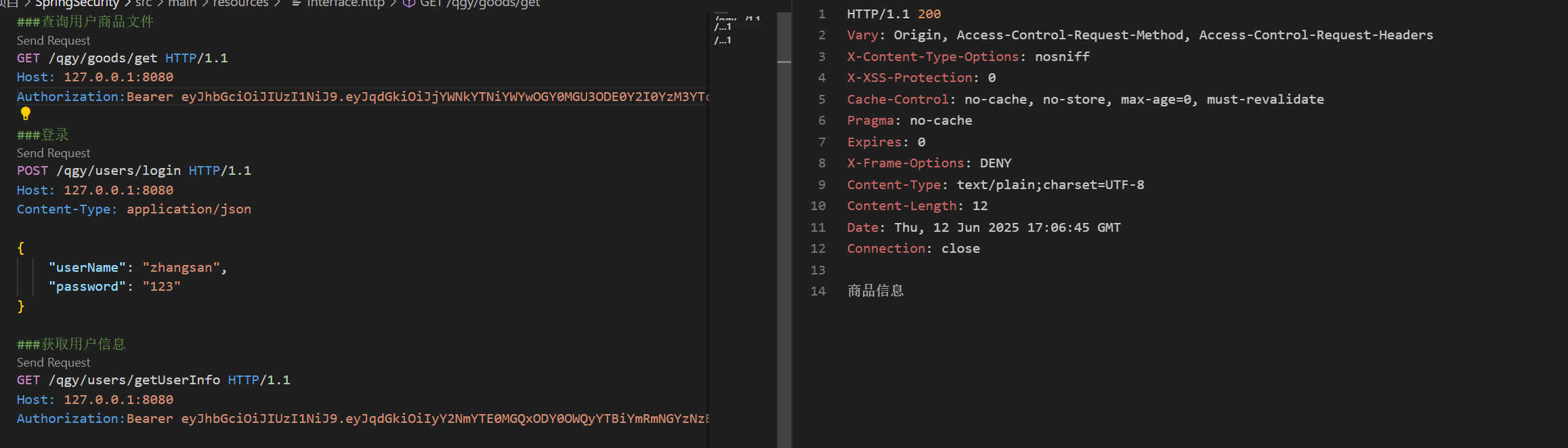
Task: Open the 'src' breadcrumb item
Action: (x=144, y=3)
